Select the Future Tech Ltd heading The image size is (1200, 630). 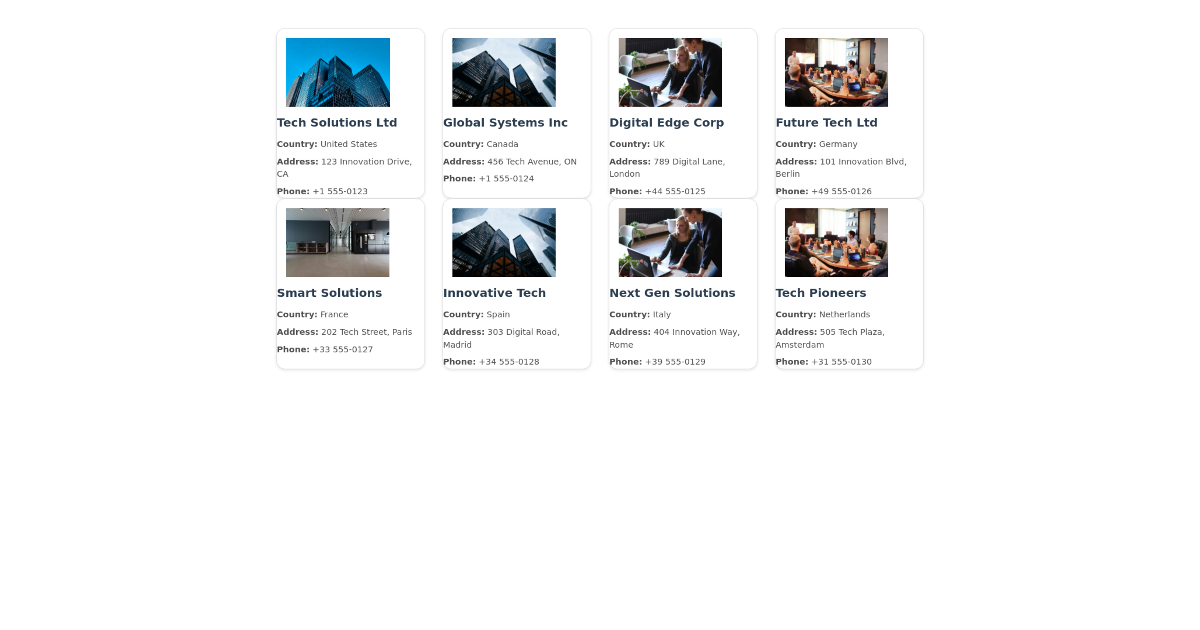tap(826, 123)
